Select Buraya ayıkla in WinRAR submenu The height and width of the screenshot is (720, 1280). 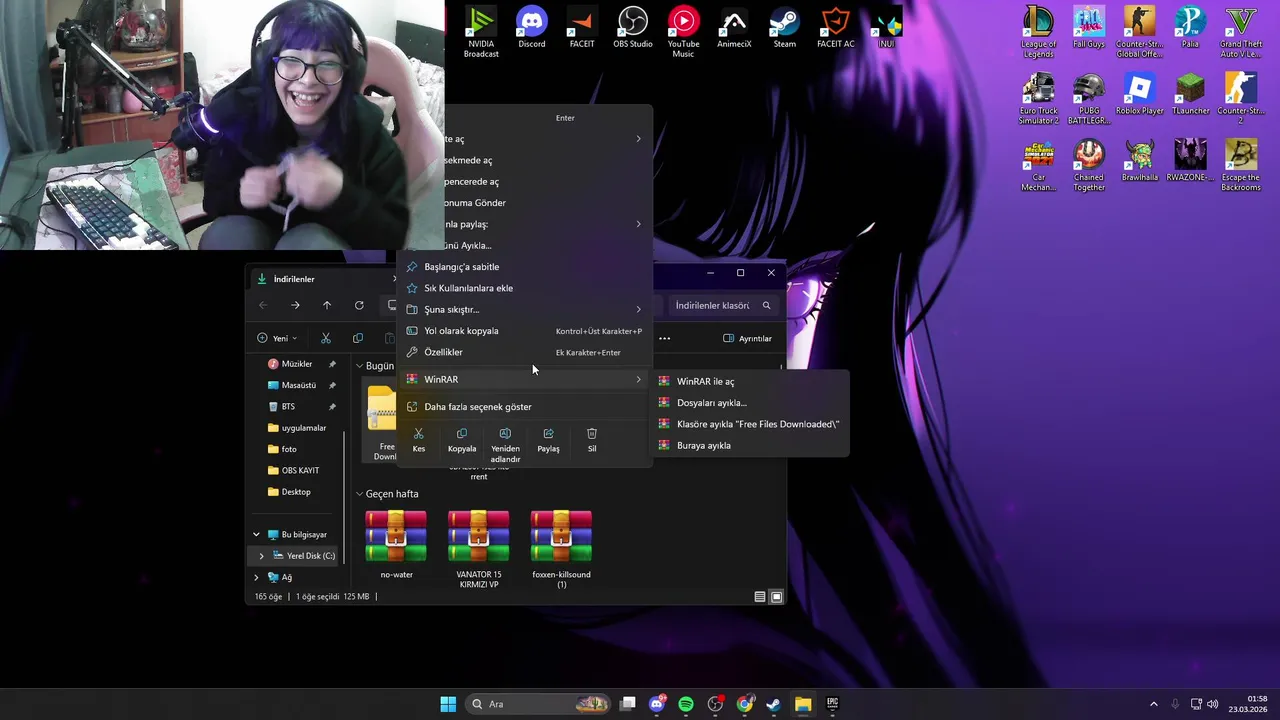(750, 445)
